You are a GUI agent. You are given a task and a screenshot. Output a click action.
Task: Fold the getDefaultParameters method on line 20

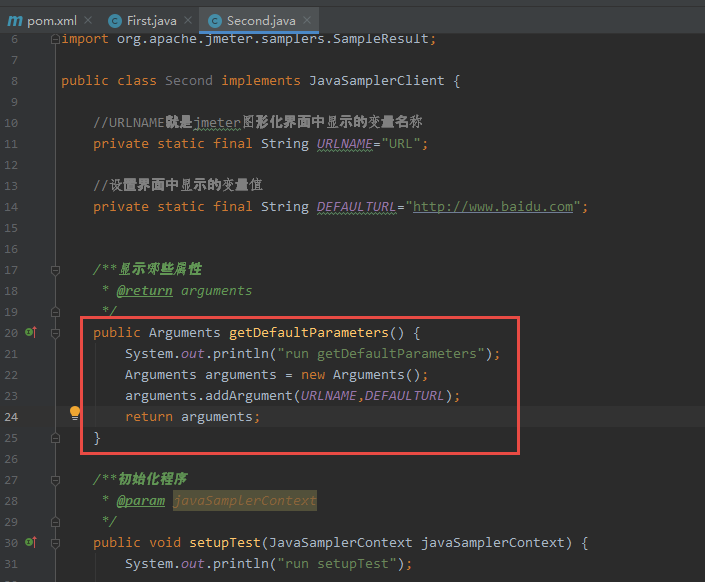coord(53,332)
